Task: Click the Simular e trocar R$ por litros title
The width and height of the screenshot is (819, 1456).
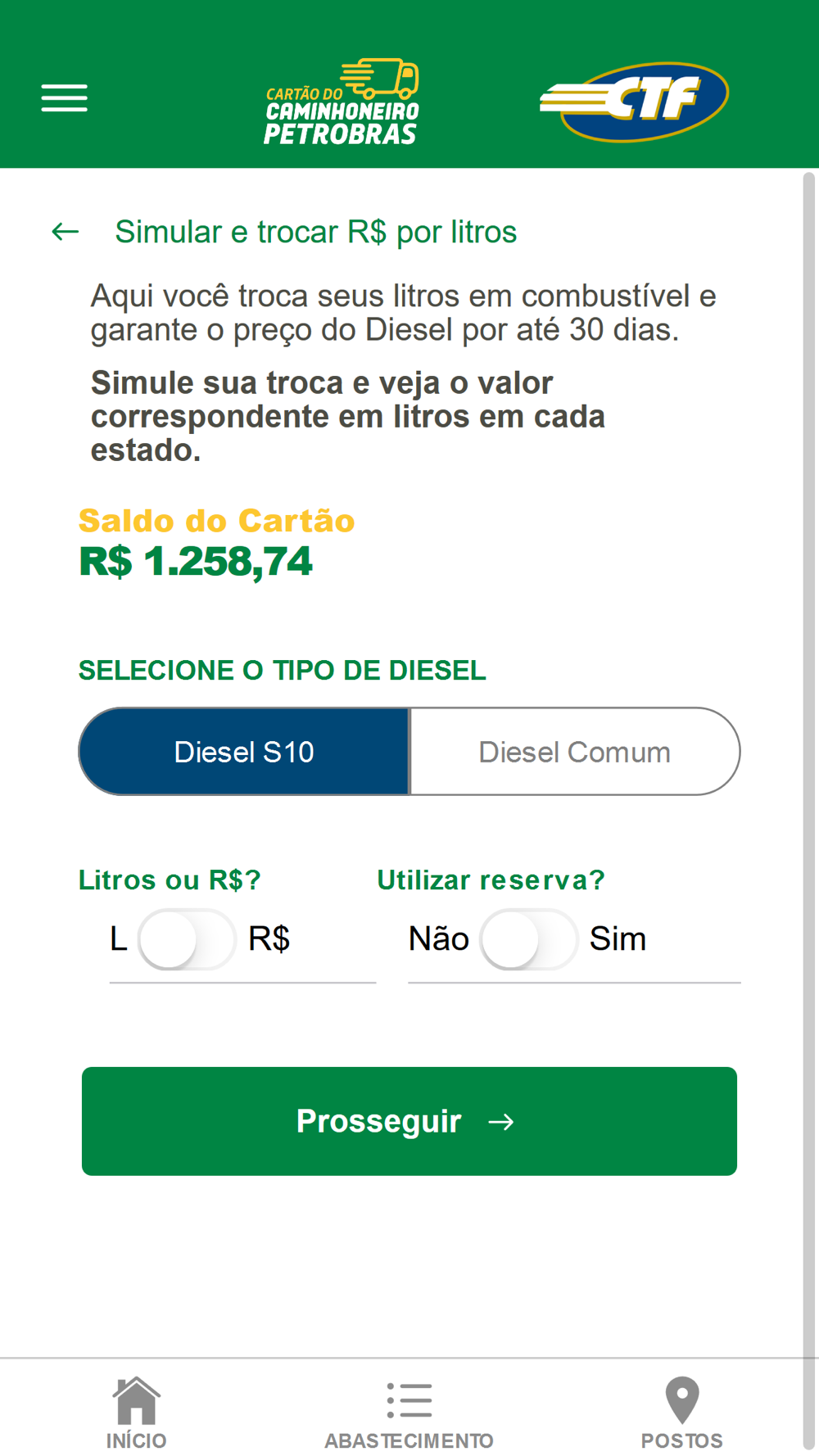Action: (x=315, y=232)
